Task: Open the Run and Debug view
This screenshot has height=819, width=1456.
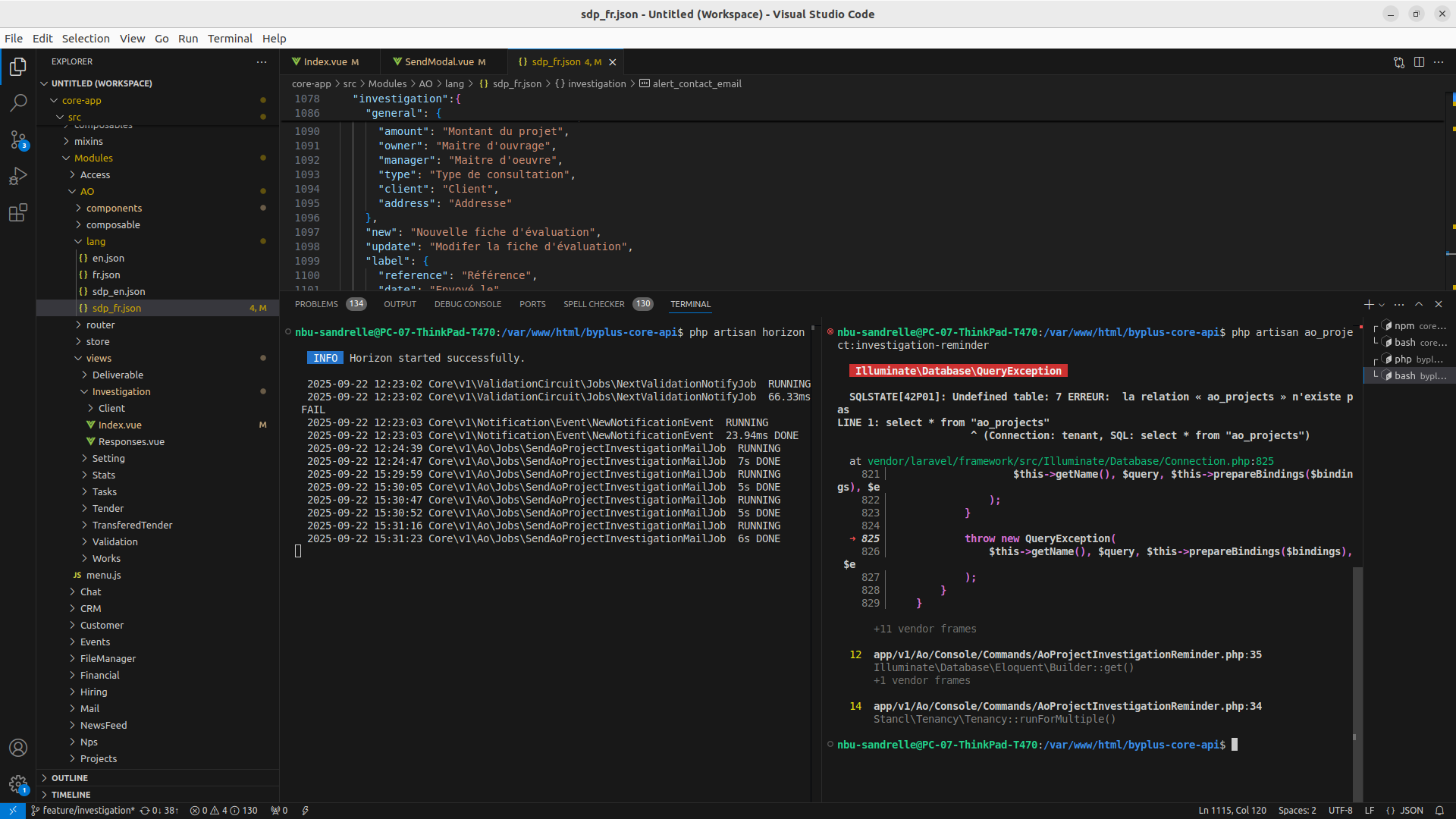Action: 18,176
